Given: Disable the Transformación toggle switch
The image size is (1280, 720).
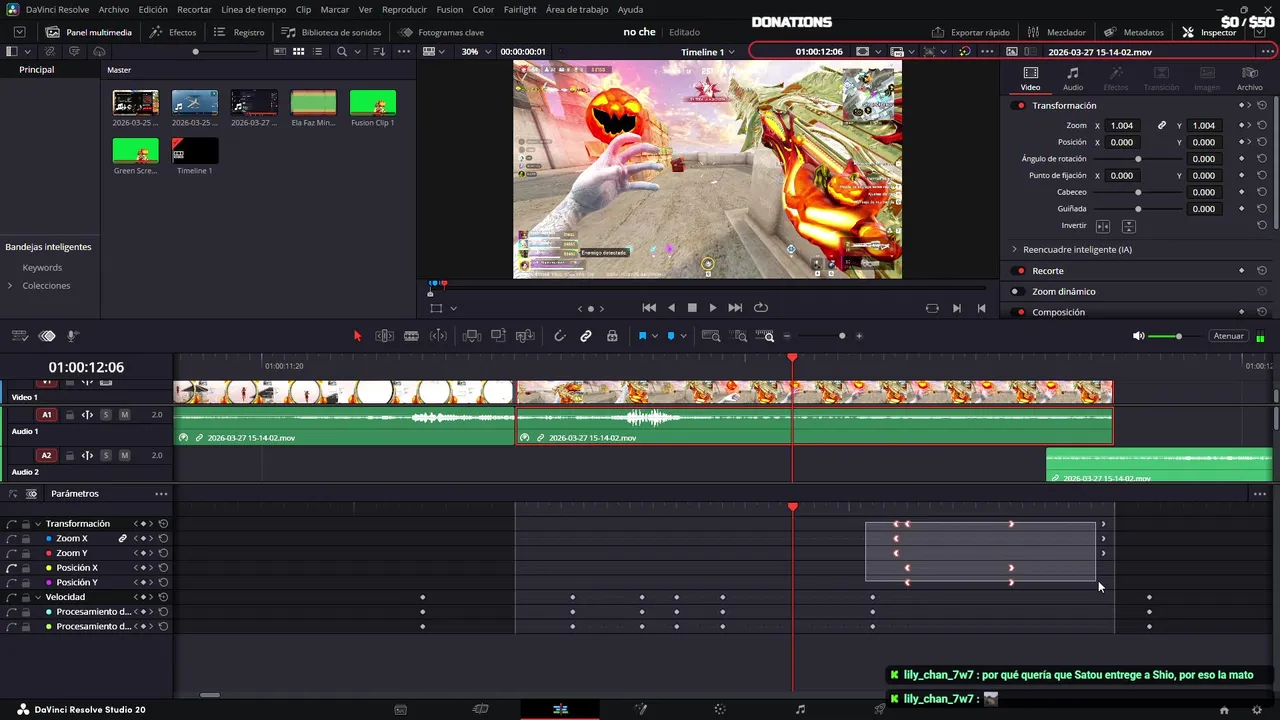Looking at the screenshot, I should [x=1019, y=105].
